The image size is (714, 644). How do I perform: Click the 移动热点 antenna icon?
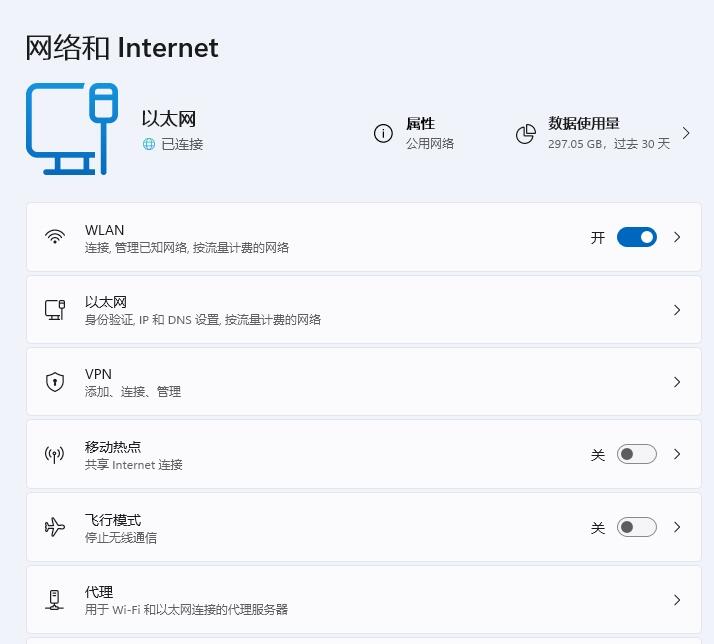(55, 454)
